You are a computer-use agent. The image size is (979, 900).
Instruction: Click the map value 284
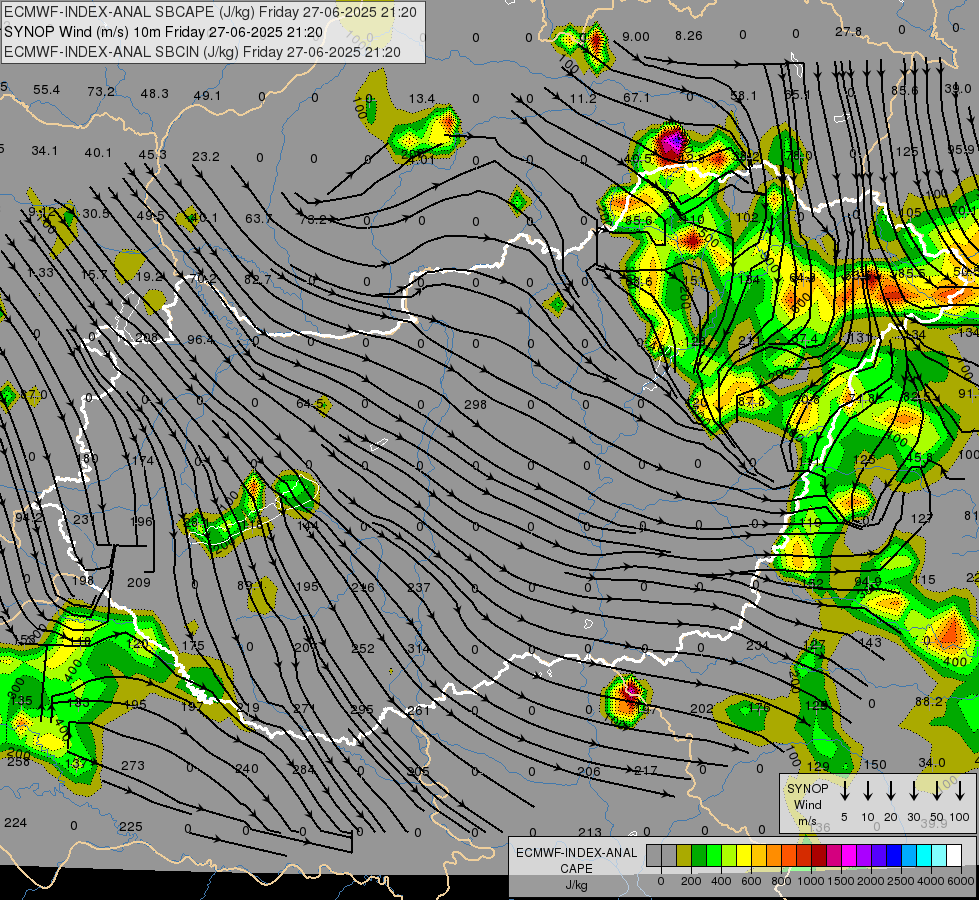[304, 769]
